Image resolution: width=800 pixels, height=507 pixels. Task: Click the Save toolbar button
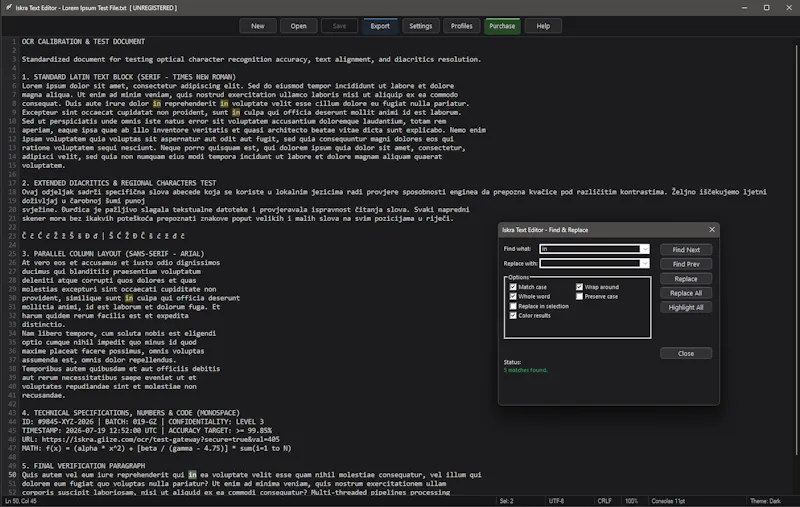(x=339, y=26)
